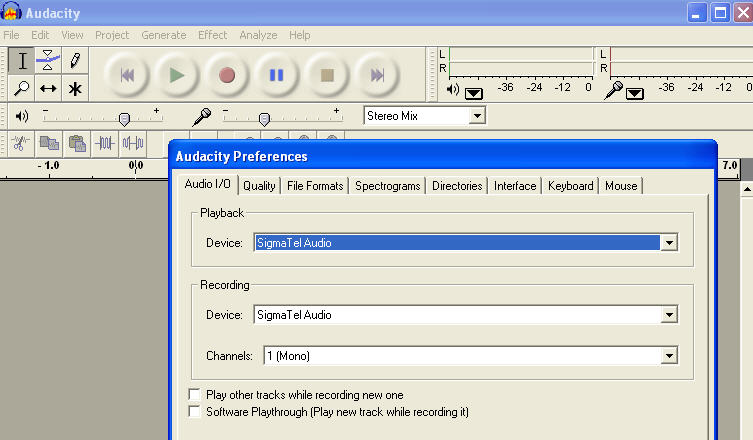The image size is (753, 440).
Task: Click the Audacity Preferences title bar
Action: 443,156
